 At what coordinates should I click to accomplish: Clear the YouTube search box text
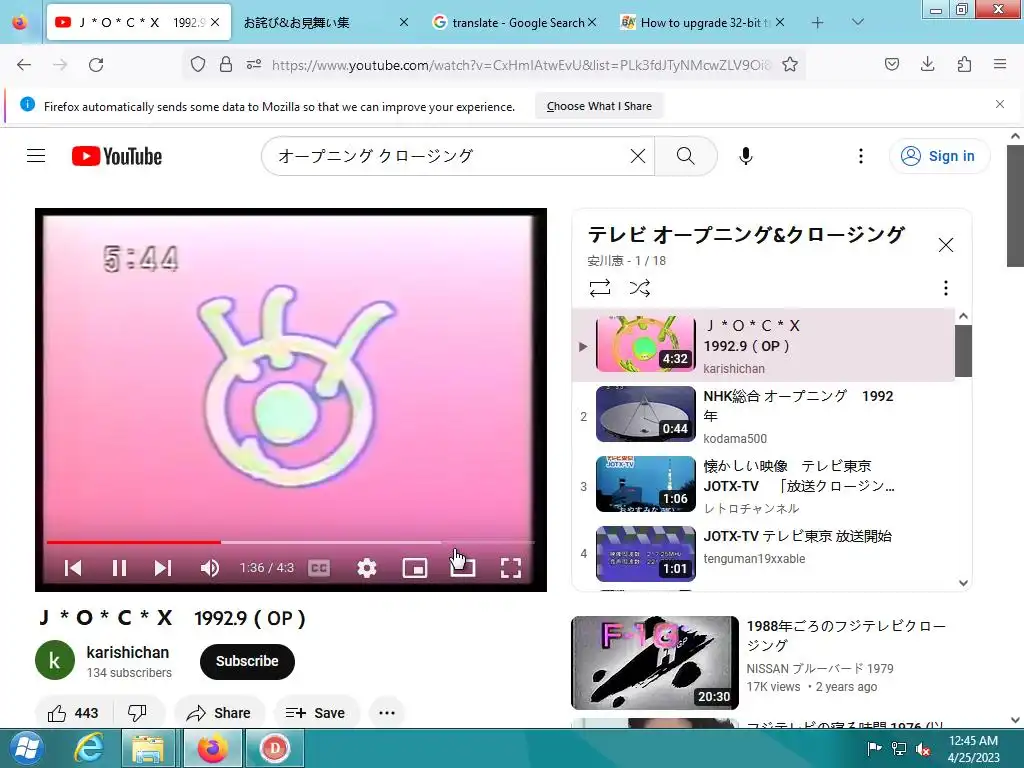tap(638, 155)
